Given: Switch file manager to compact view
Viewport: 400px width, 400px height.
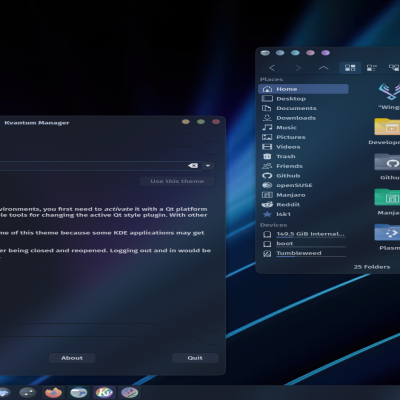Looking at the screenshot, I should coord(372,68).
